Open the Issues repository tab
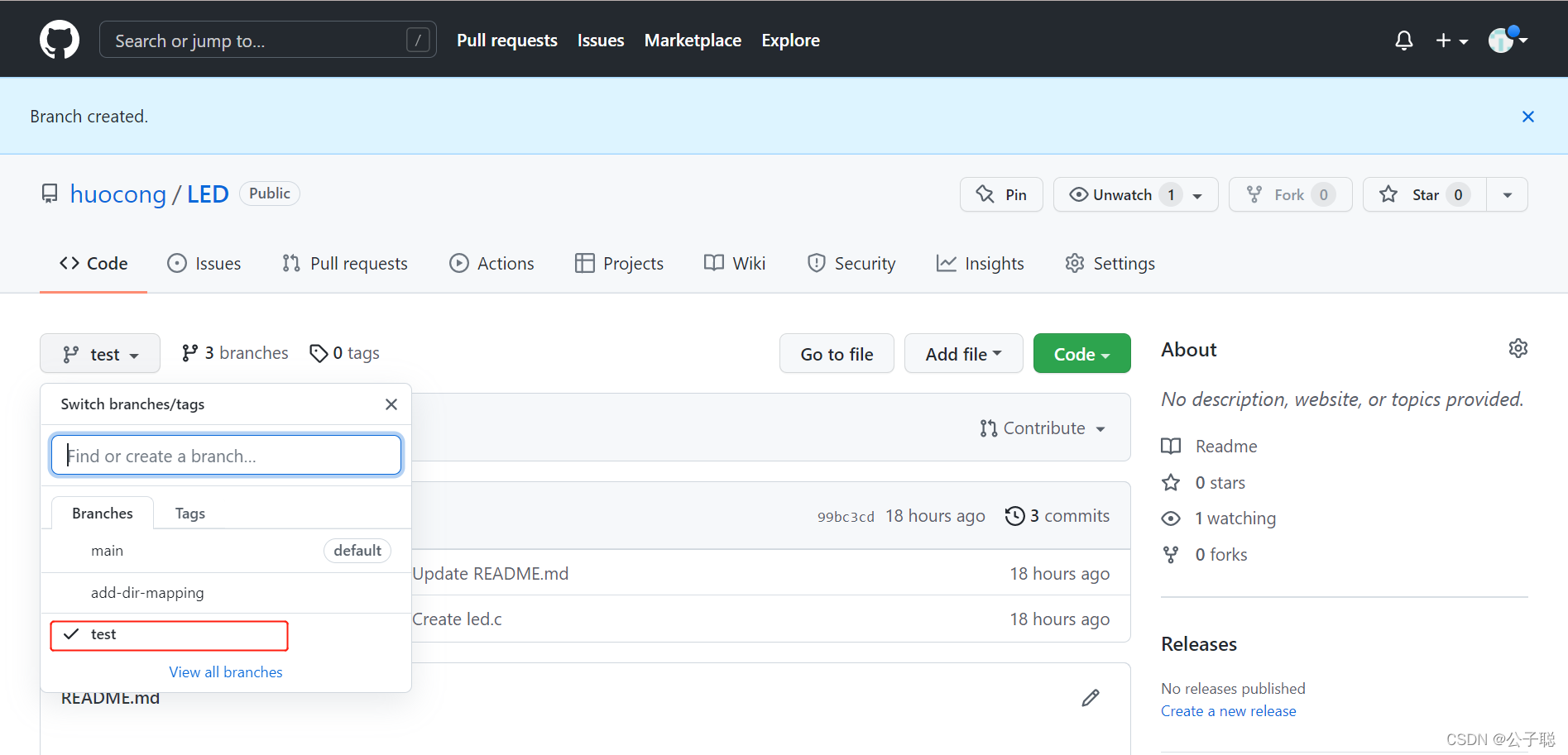1568x755 pixels. coord(204,263)
